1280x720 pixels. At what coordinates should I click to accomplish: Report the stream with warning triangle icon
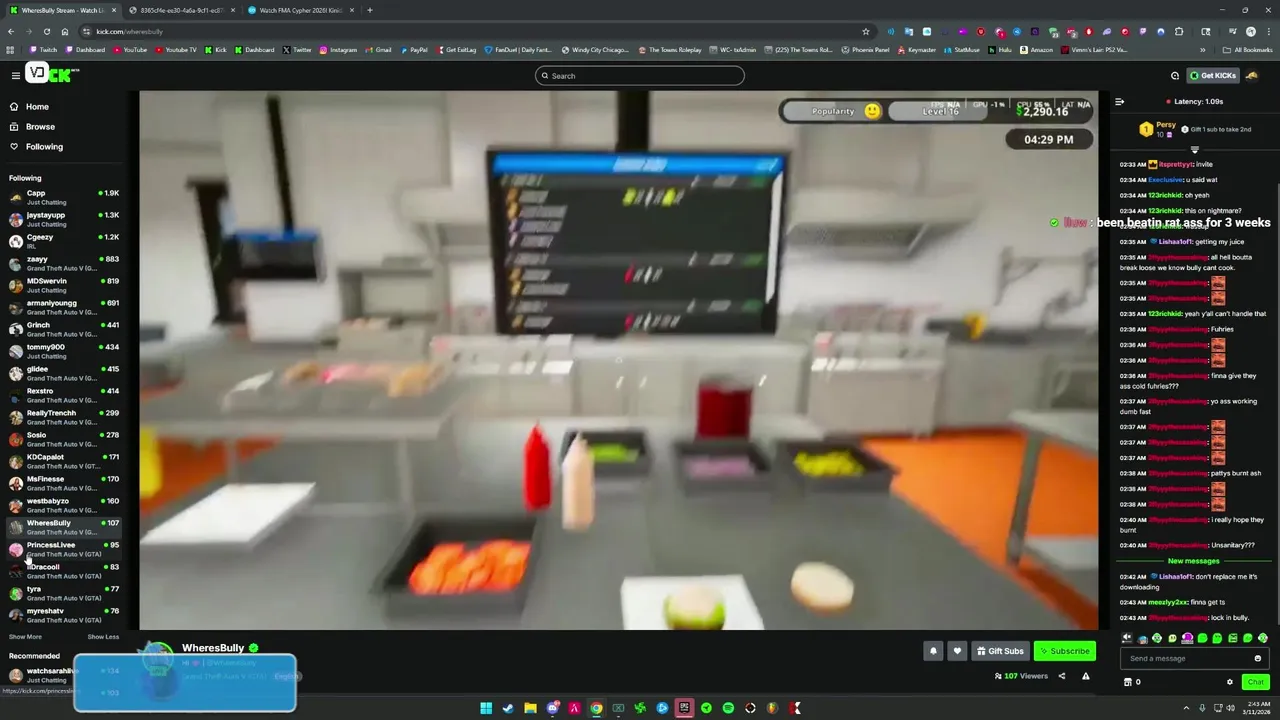pyautogui.click(x=1086, y=676)
